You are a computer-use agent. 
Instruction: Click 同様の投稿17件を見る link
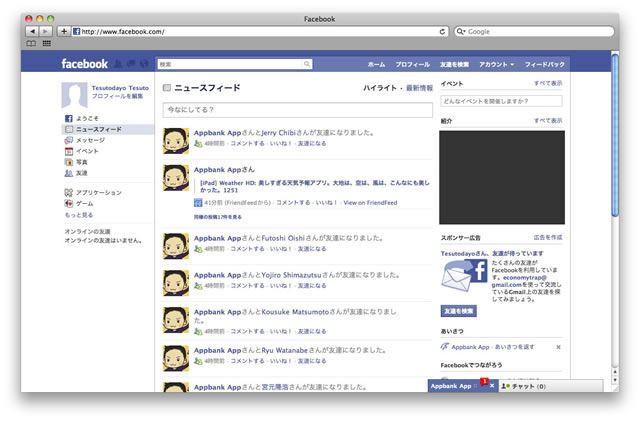point(218,217)
